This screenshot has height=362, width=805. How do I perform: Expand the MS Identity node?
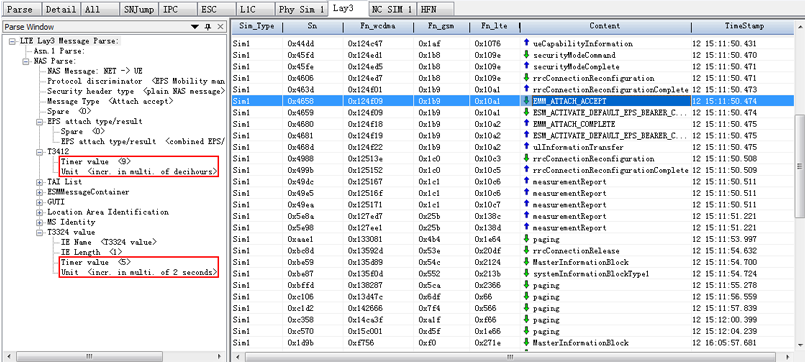[x=40, y=222]
